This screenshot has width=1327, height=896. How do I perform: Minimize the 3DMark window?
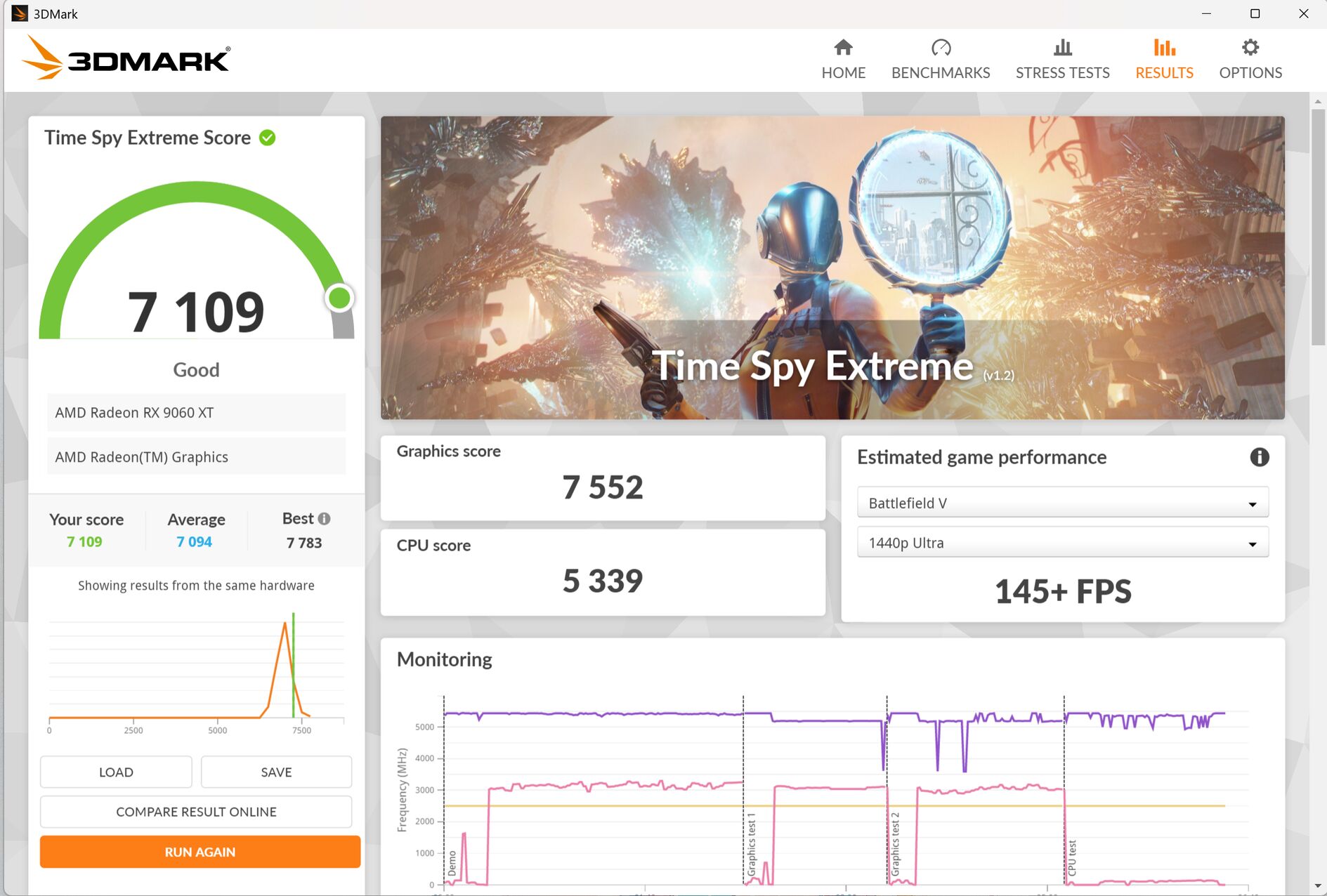pyautogui.click(x=1206, y=13)
